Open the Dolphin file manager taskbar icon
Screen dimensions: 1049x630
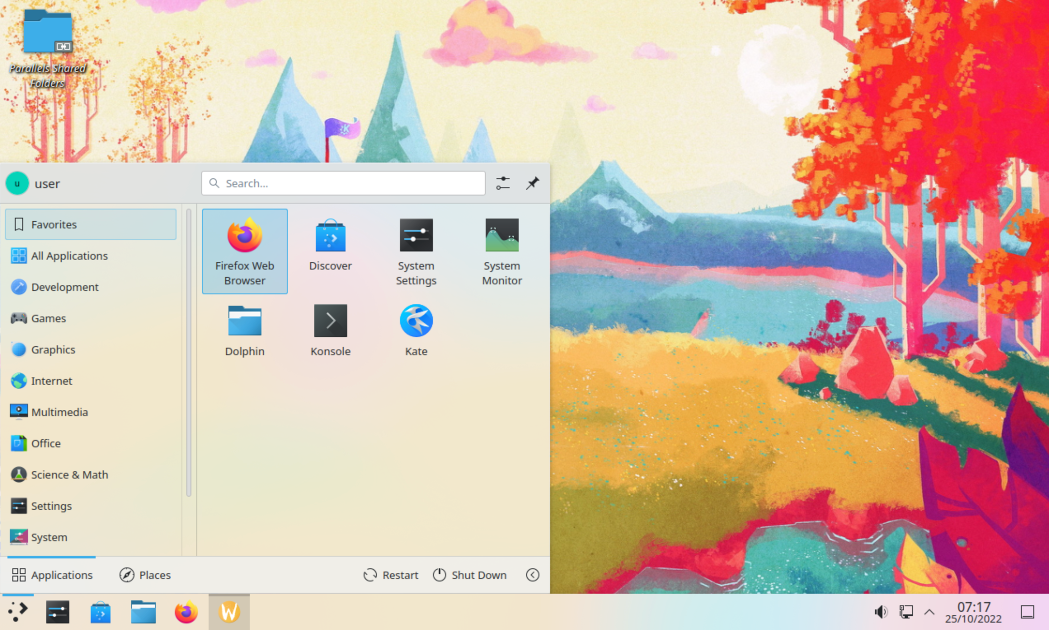(x=143, y=611)
